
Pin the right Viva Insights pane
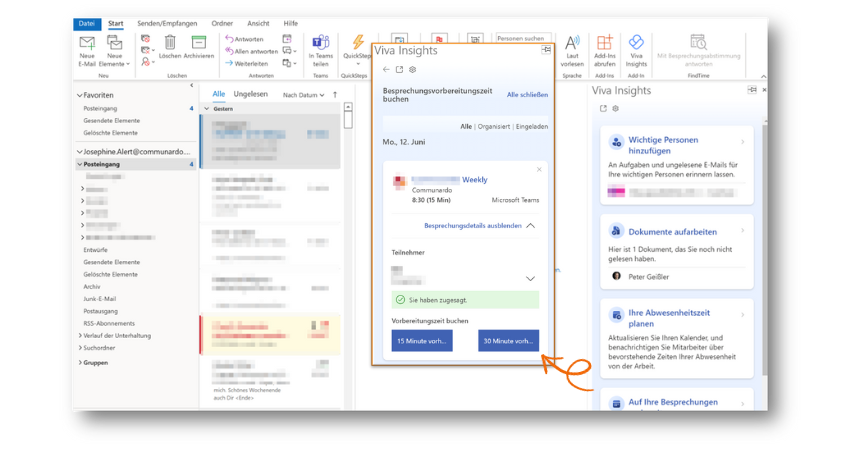(752, 89)
